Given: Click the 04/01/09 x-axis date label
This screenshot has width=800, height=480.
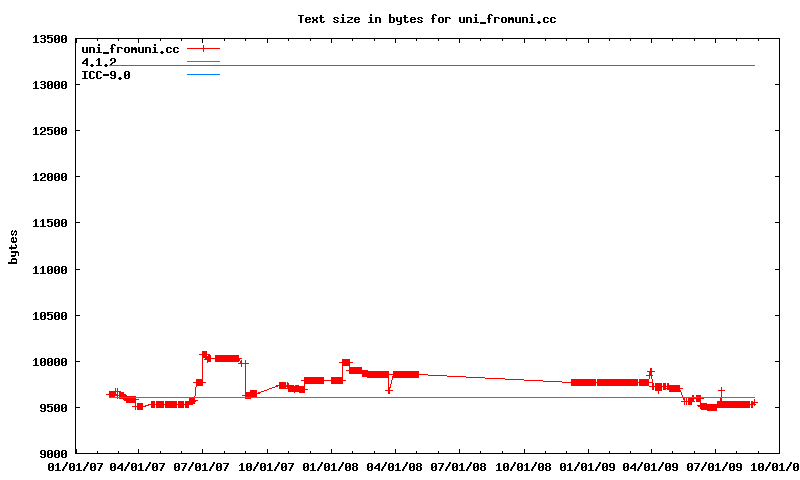Looking at the screenshot, I should [x=651, y=467].
